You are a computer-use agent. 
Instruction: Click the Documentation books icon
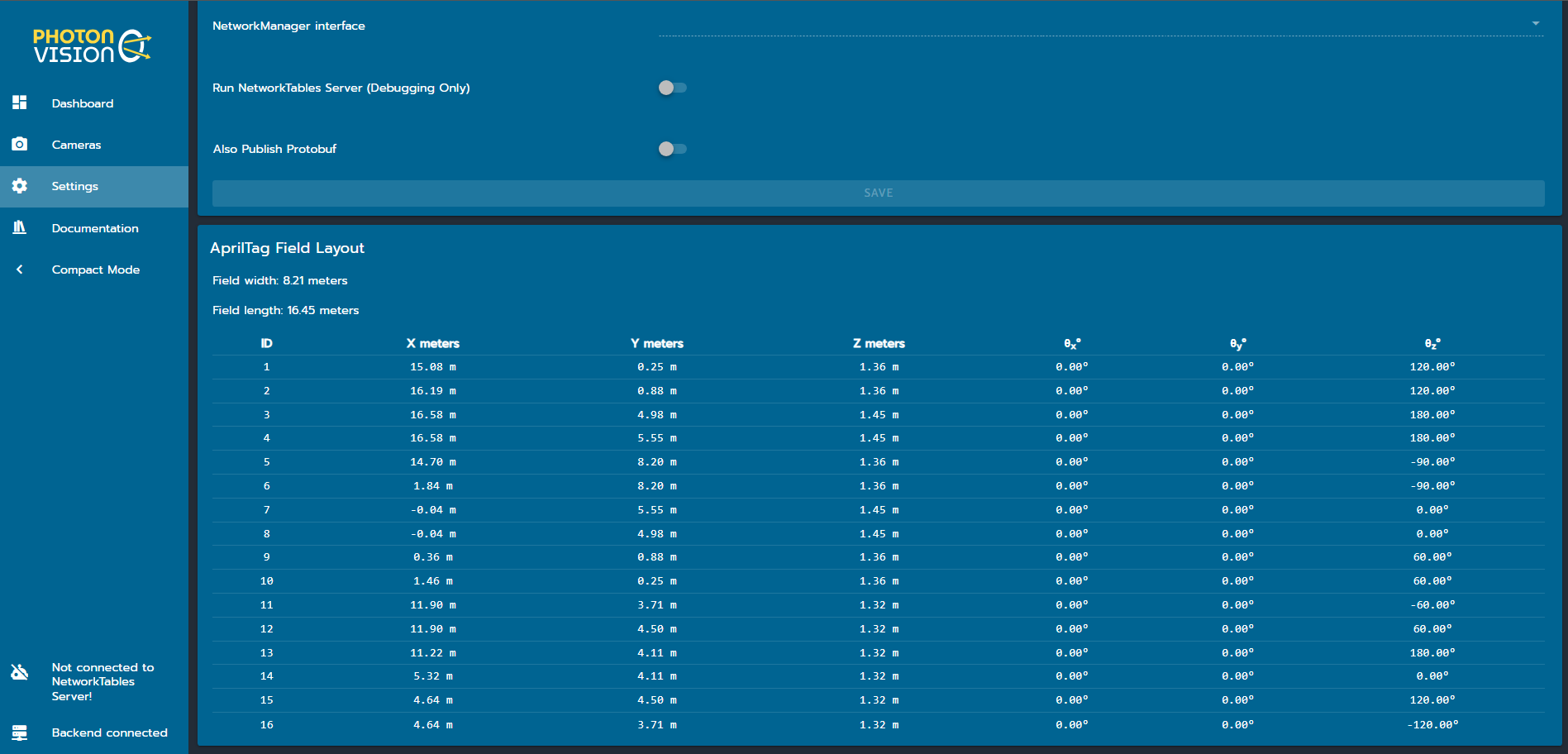tap(20, 227)
